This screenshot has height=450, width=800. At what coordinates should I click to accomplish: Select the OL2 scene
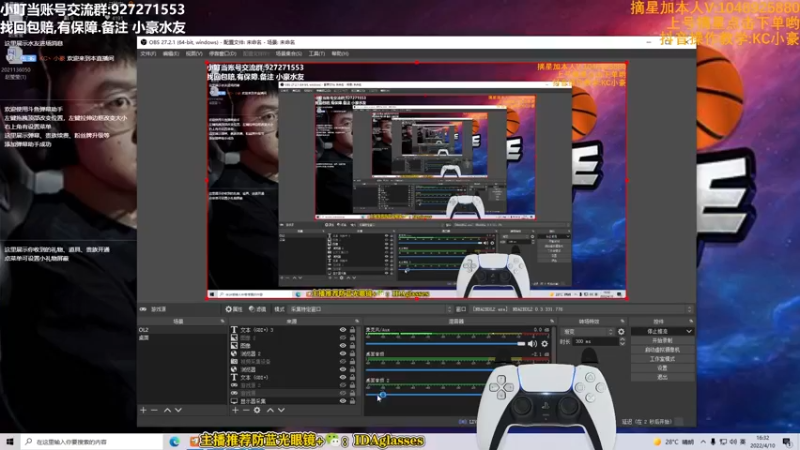coord(182,330)
